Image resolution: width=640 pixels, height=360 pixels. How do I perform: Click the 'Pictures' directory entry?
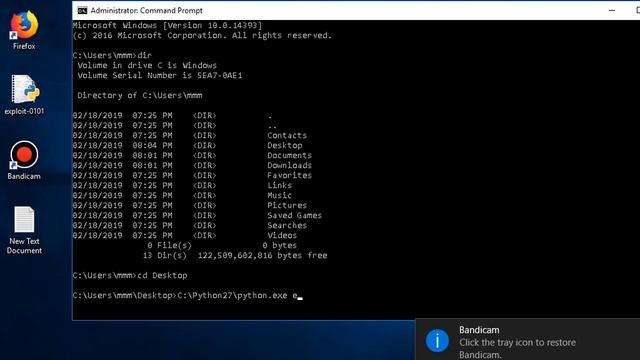287,205
